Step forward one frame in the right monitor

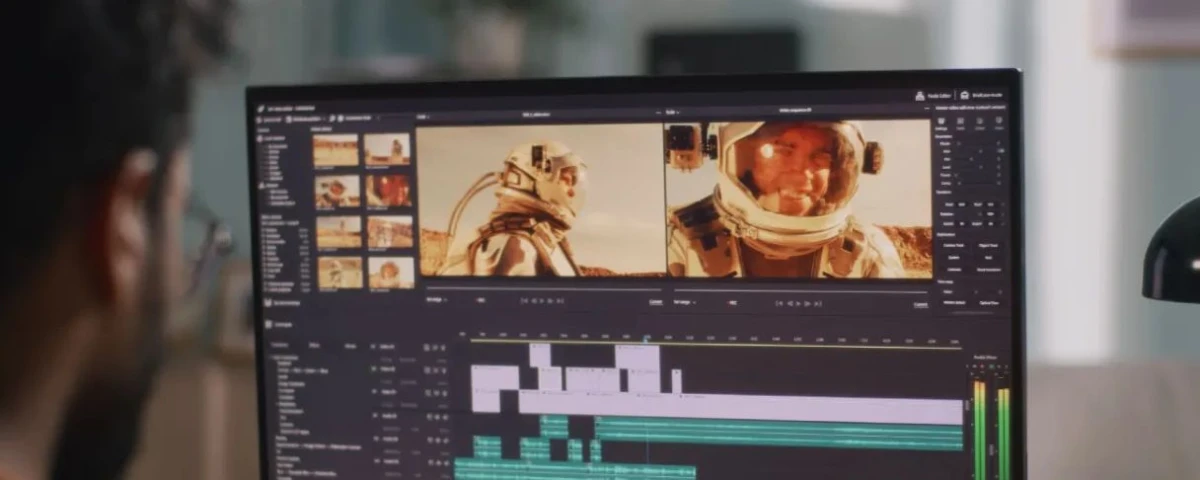808,303
